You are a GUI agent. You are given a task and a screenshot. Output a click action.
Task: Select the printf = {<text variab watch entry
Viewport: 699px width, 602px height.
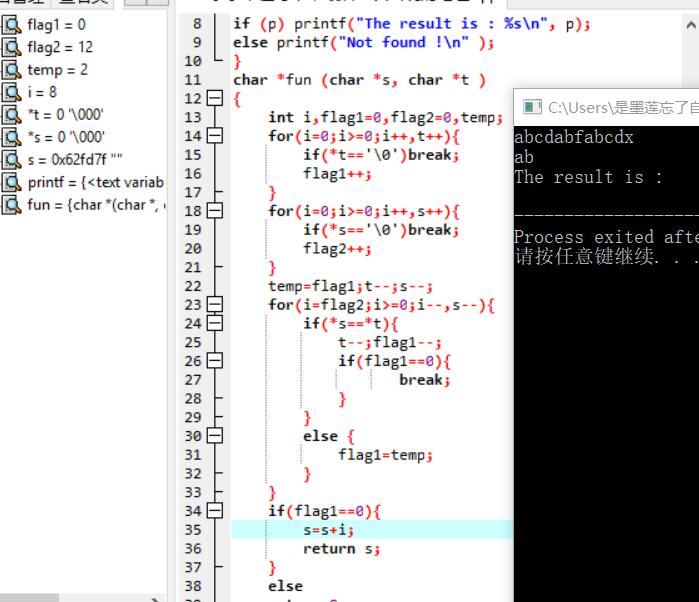point(95,182)
